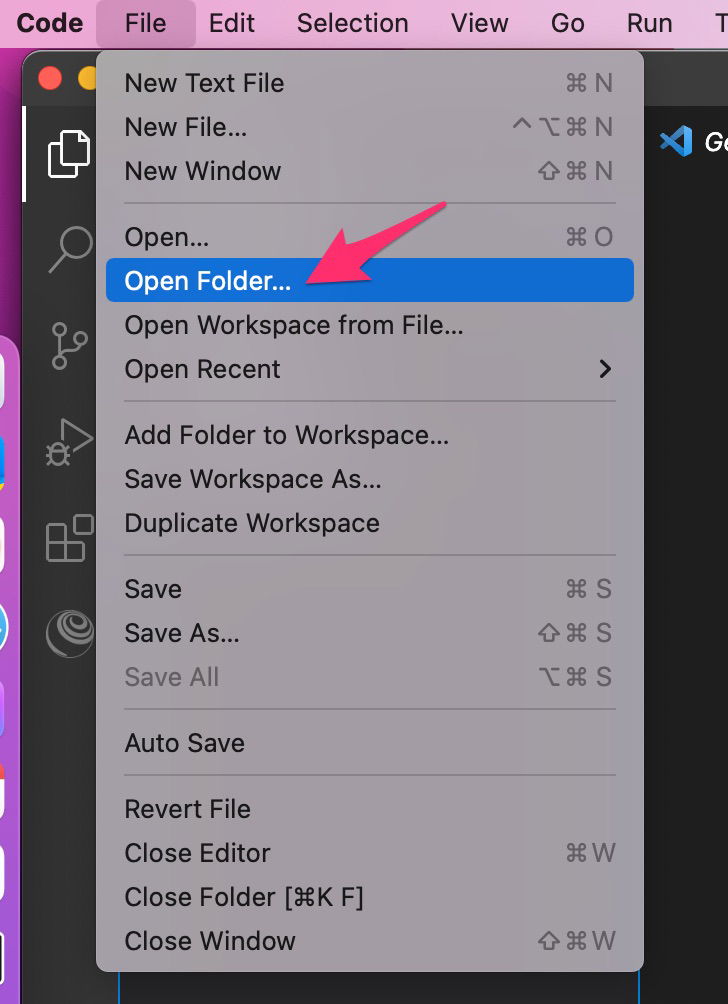Open the Selection menu
Screen dimensions: 728x1004
click(x=353, y=23)
